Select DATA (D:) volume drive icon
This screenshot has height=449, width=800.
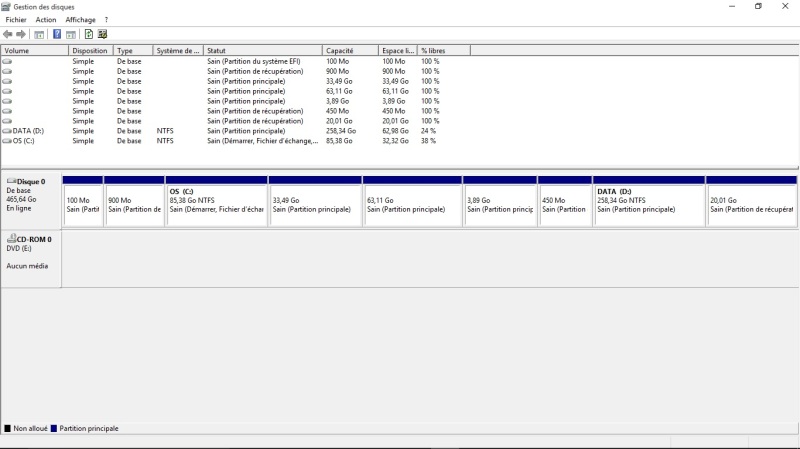coord(7,131)
